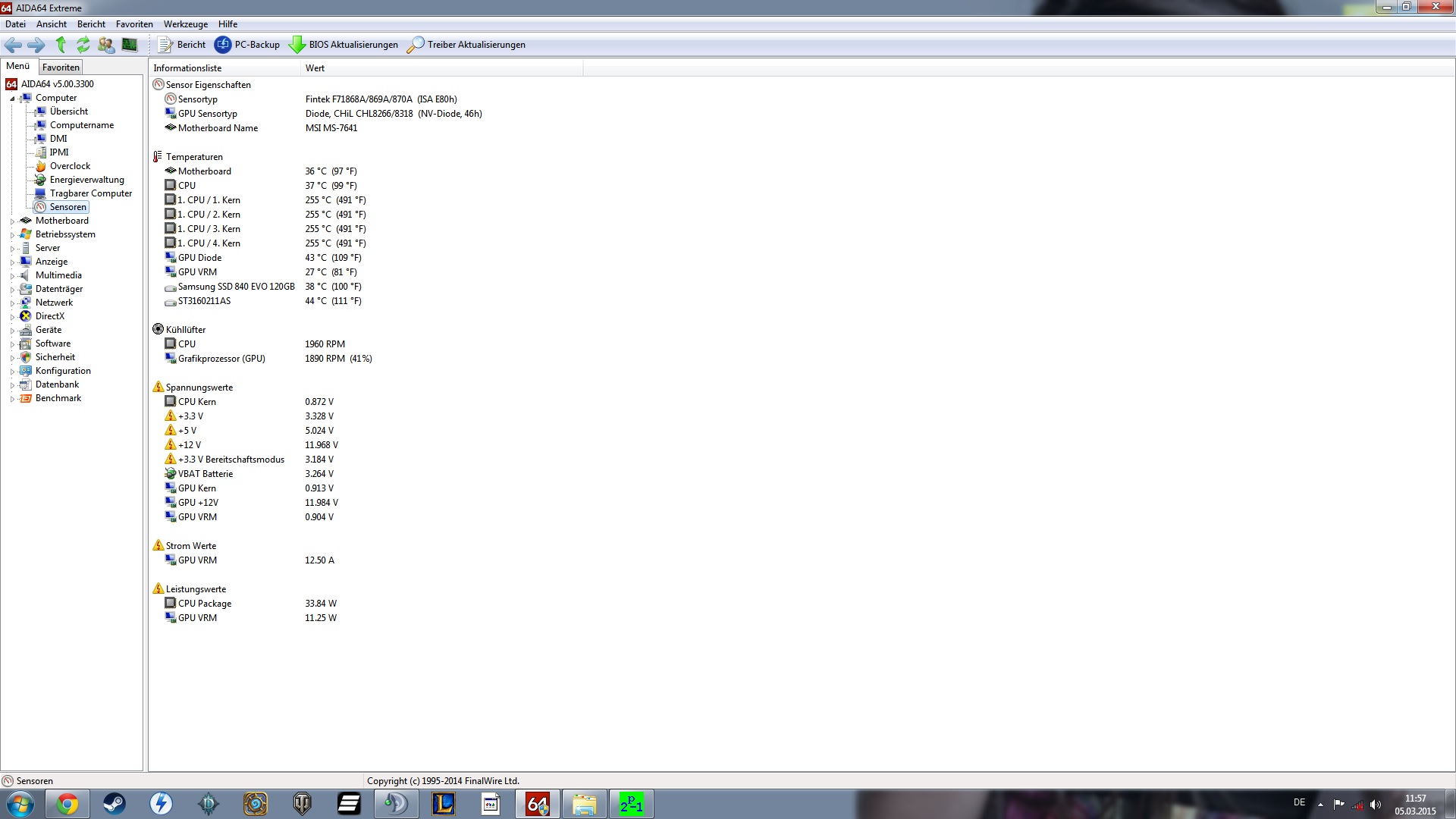1456x819 pixels.
Task: Expand the Datenträger tree node
Action: point(12,290)
